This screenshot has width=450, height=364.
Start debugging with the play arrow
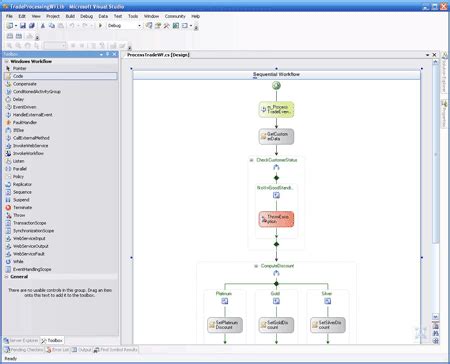(x=100, y=26)
